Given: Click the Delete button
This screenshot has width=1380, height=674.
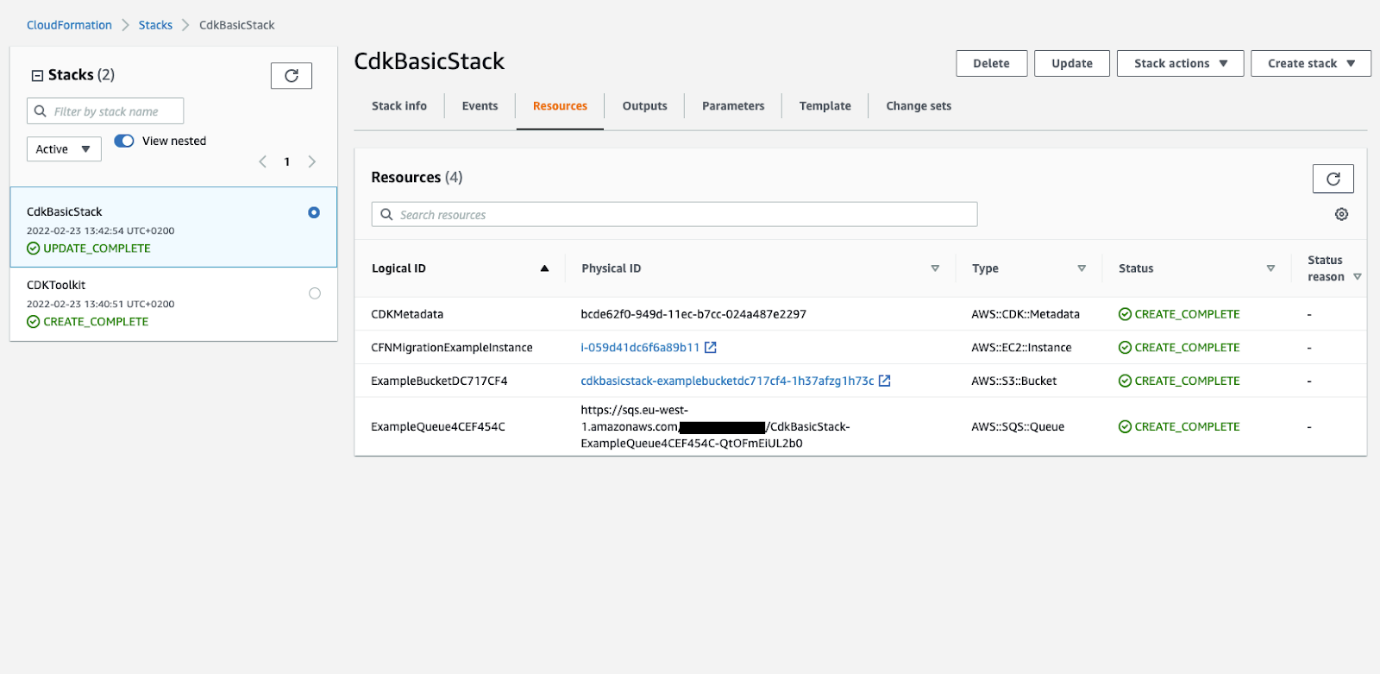Looking at the screenshot, I should [x=991, y=63].
